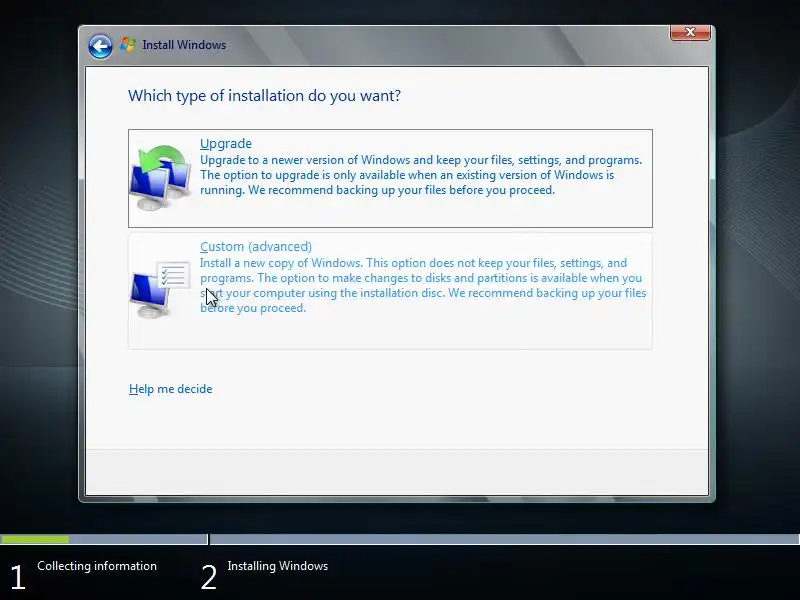Click the Custom install computer icon
The image size is (800, 600).
pyautogui.click(x=160, y=289)
